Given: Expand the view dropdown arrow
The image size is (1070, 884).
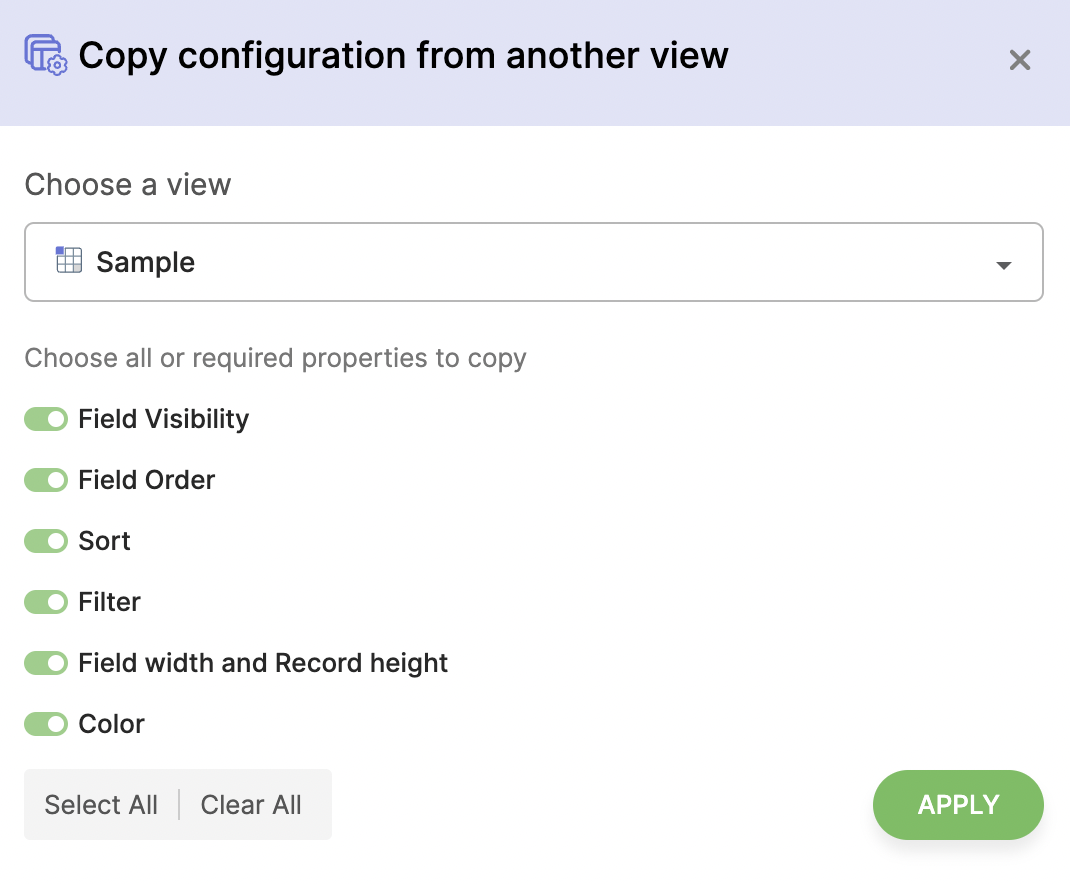Looking at the screenshot, I should (1004, 265).
